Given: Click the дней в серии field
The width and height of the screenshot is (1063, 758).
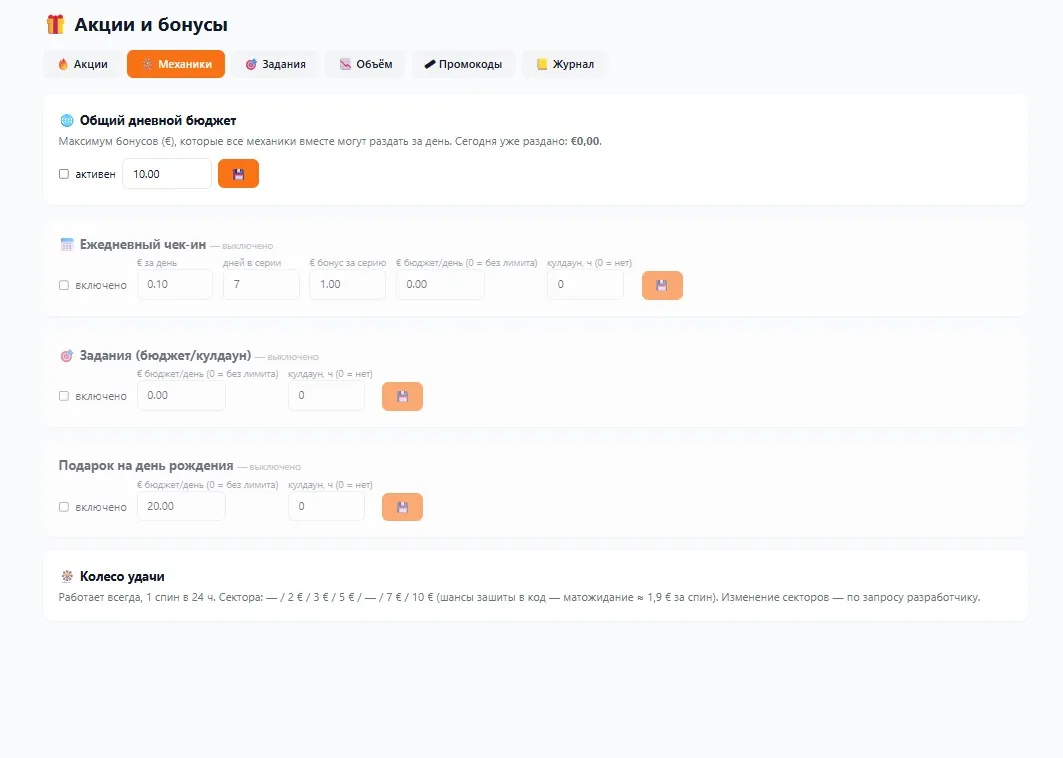Looking at the screenshot, I should tap(261, 285).
